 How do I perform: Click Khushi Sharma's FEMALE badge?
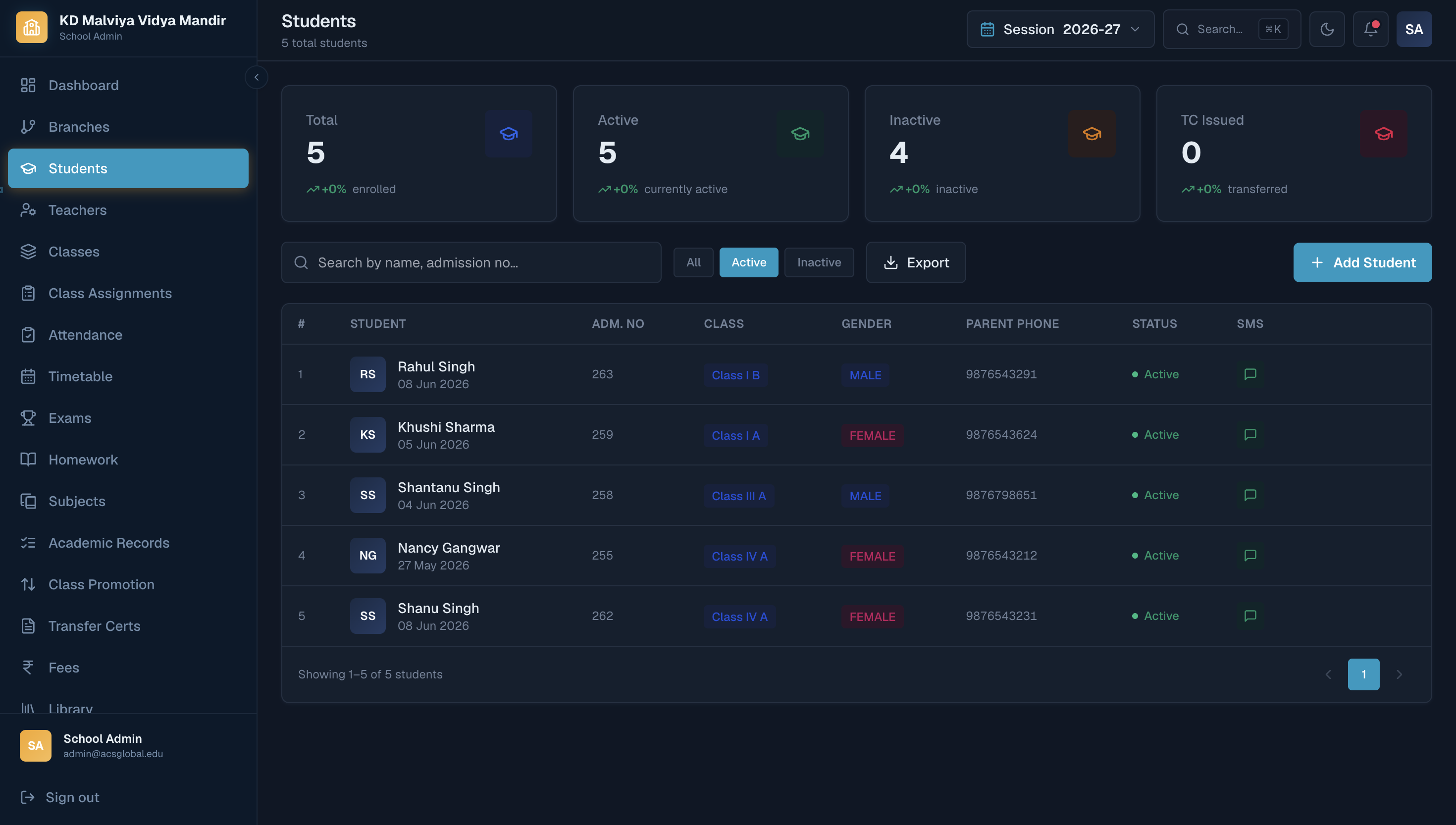click(x=872, y=436)
